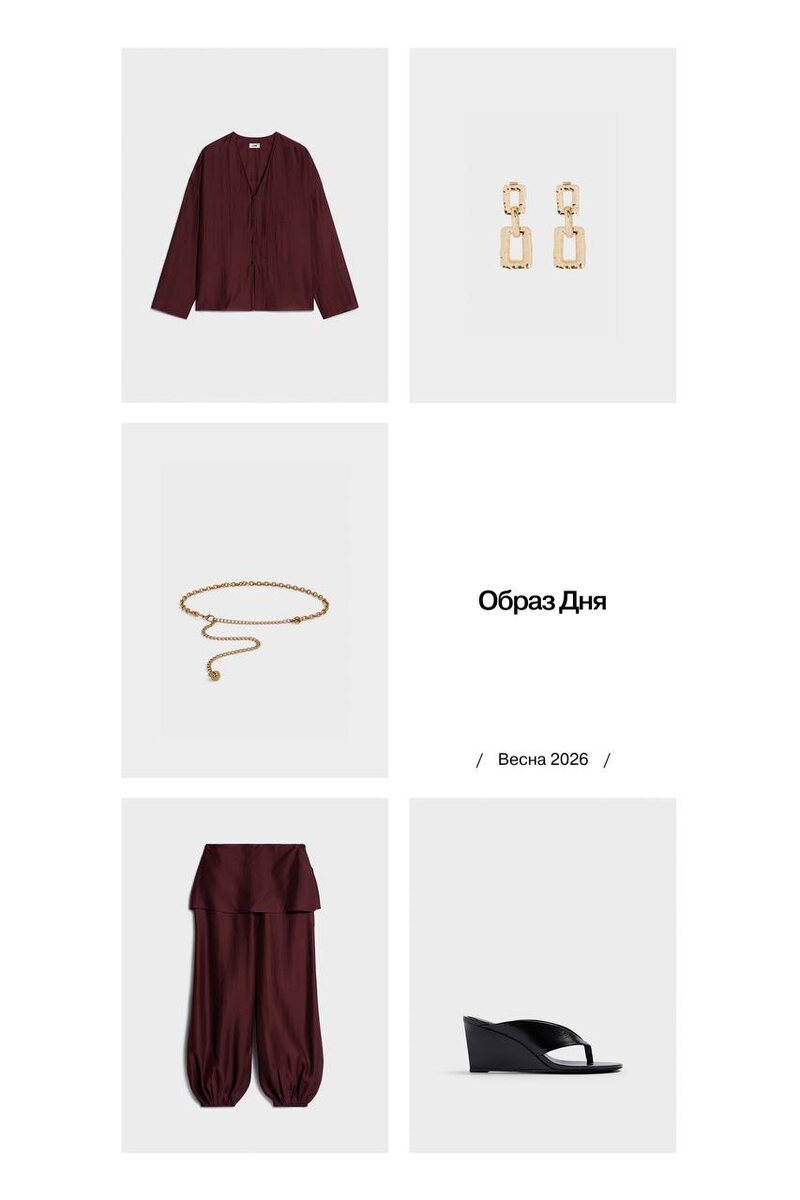The image size is (800, 1200).
Task: Click the skirt overlay panel of trousers
Action: 254,878
